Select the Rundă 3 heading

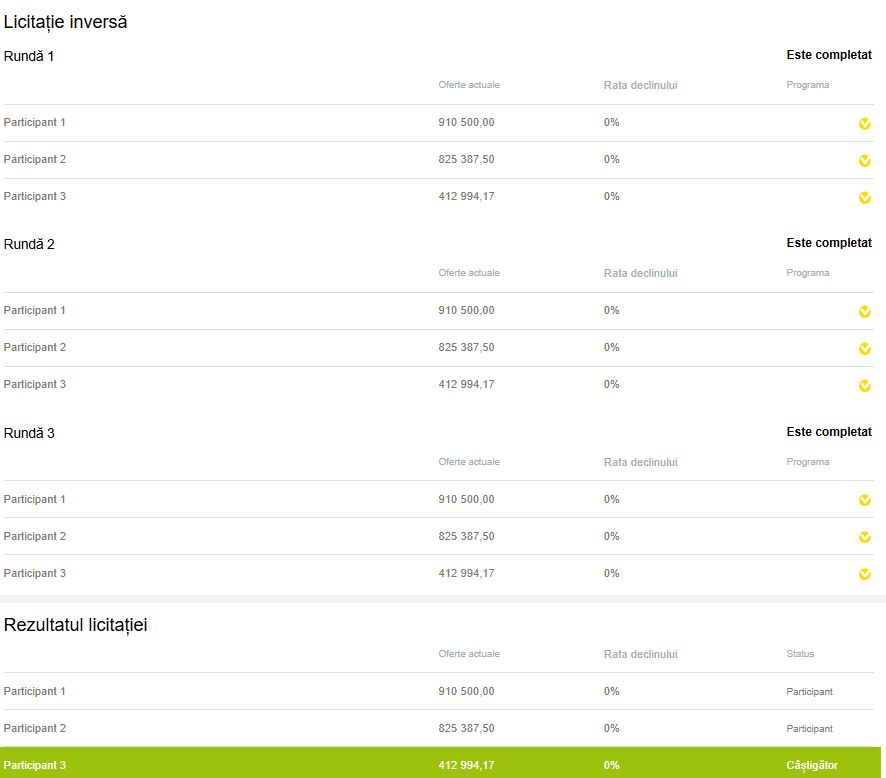pos(29,433)
